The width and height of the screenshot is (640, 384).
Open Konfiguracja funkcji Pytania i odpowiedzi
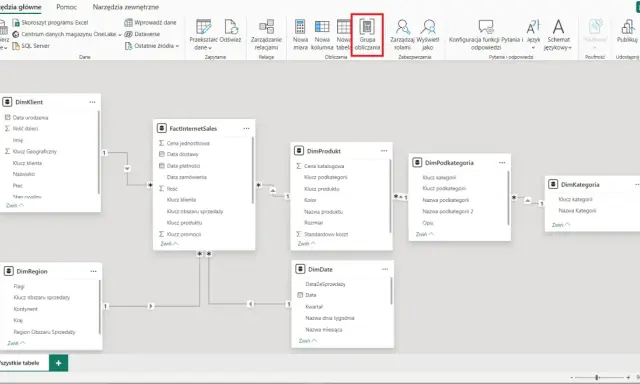[x=486, y=35]
